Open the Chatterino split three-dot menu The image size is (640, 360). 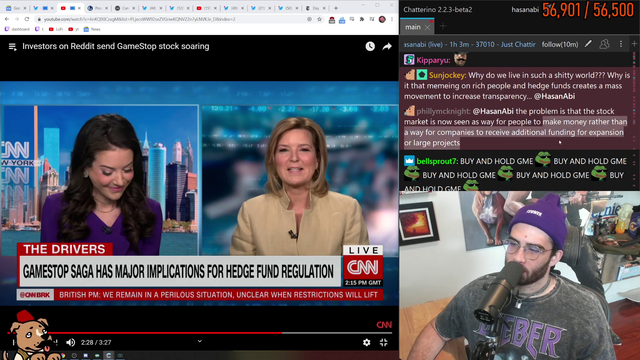621,44
